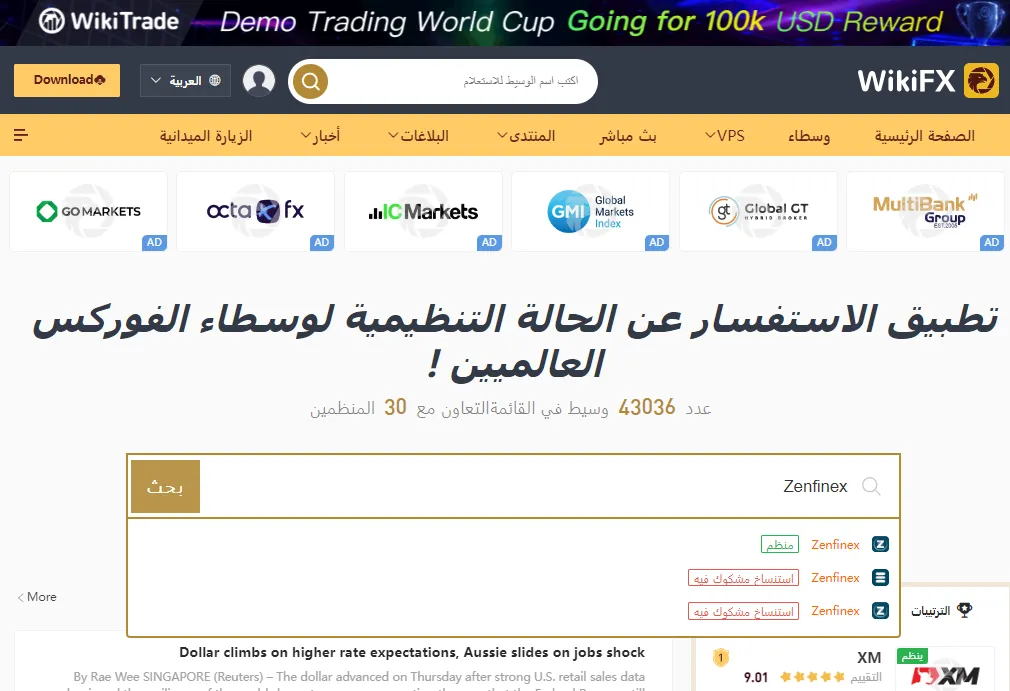Open the GO Markets ad card
This screenshot has height=691, width=1010.
tap(88, 211)
